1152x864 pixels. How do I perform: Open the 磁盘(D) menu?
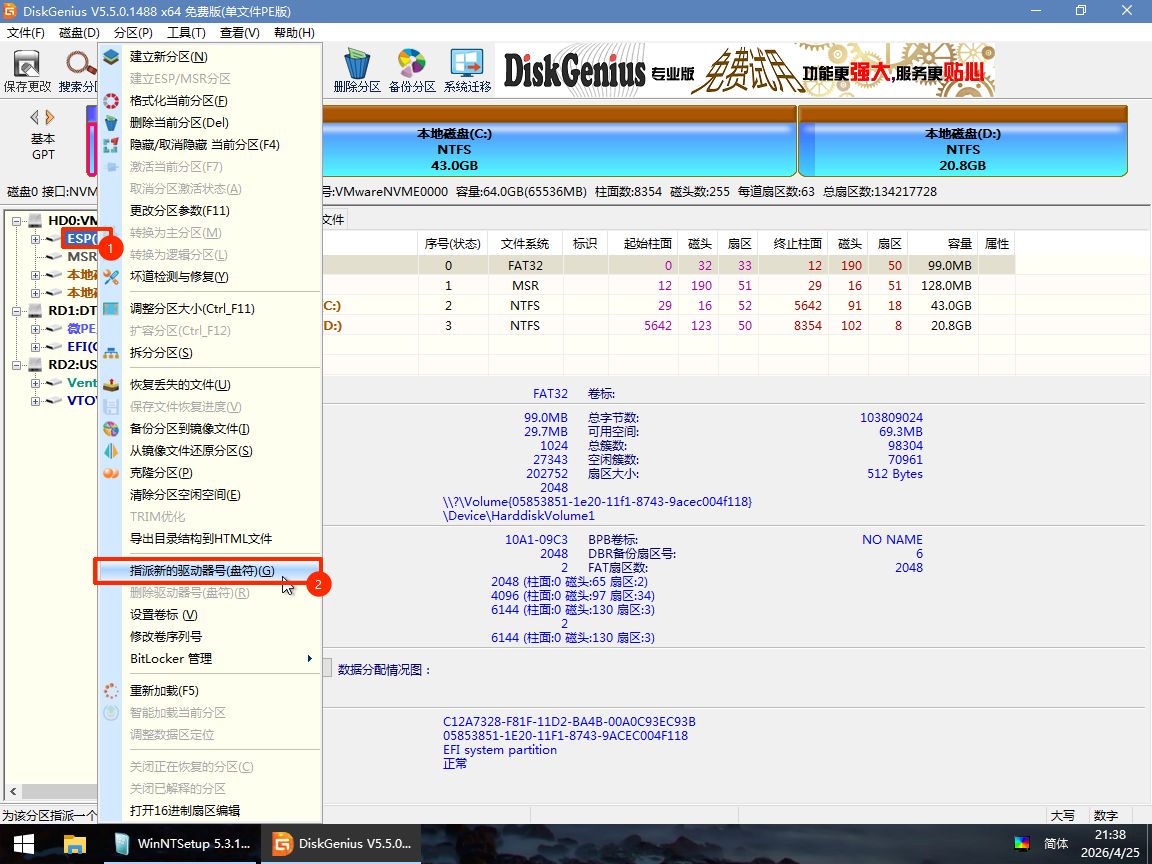click(79, 32)
